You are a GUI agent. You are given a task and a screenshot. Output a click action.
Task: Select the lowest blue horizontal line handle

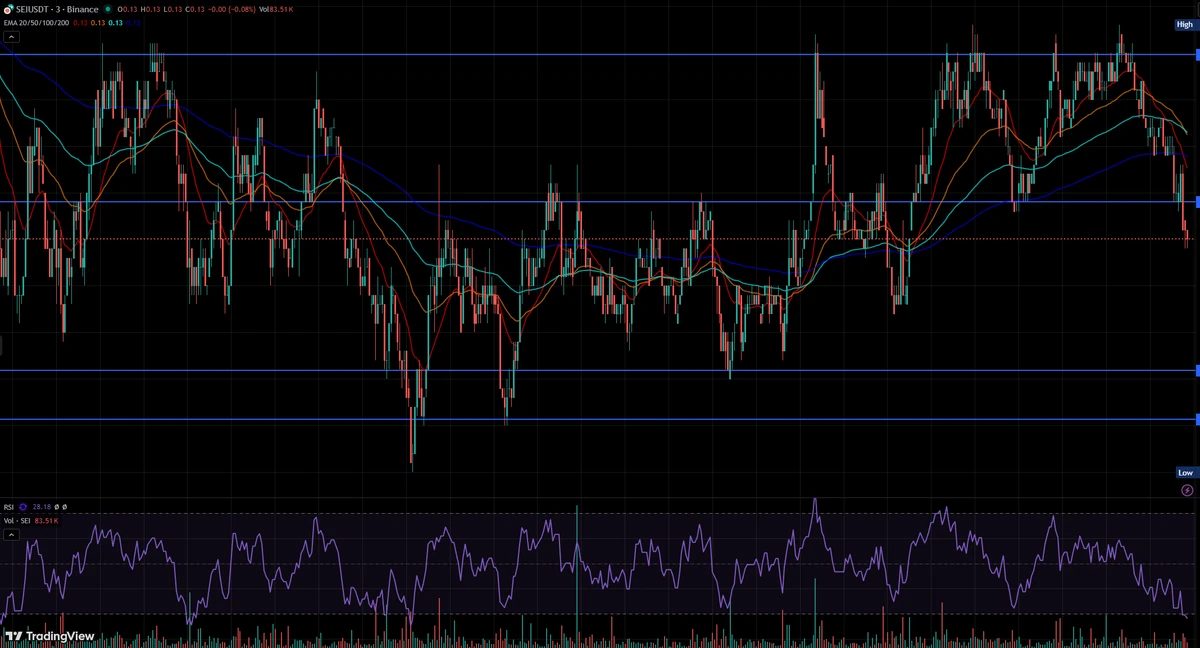click(x=1197, y=419)
